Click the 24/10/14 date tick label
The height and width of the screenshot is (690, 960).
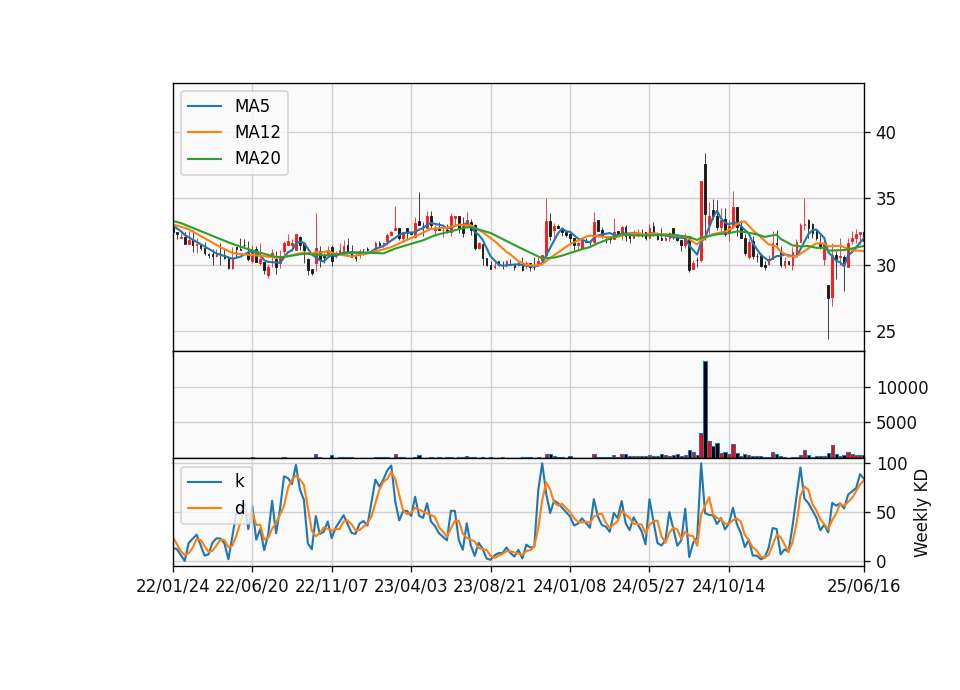729,587
